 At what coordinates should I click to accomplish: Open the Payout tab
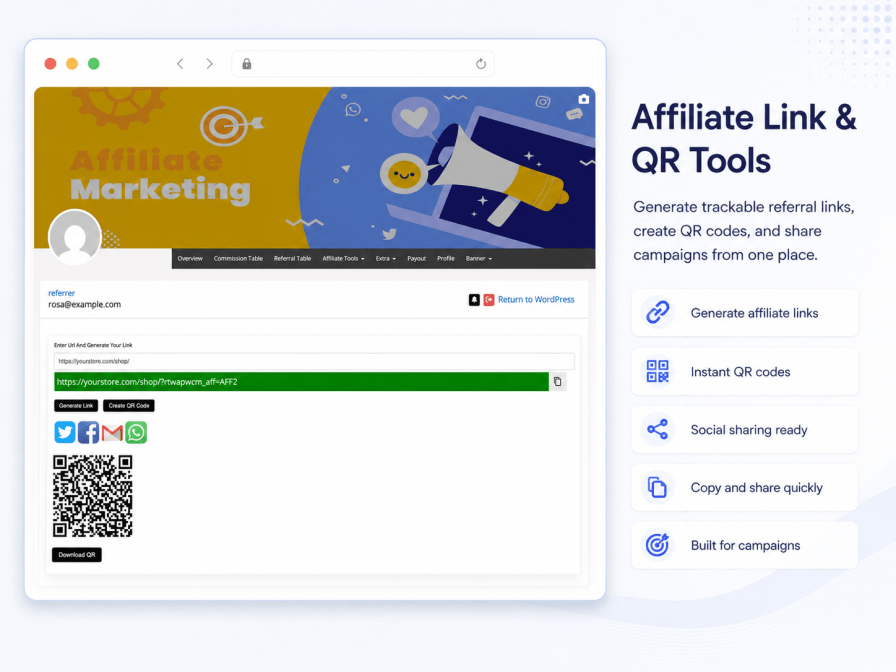416,258
